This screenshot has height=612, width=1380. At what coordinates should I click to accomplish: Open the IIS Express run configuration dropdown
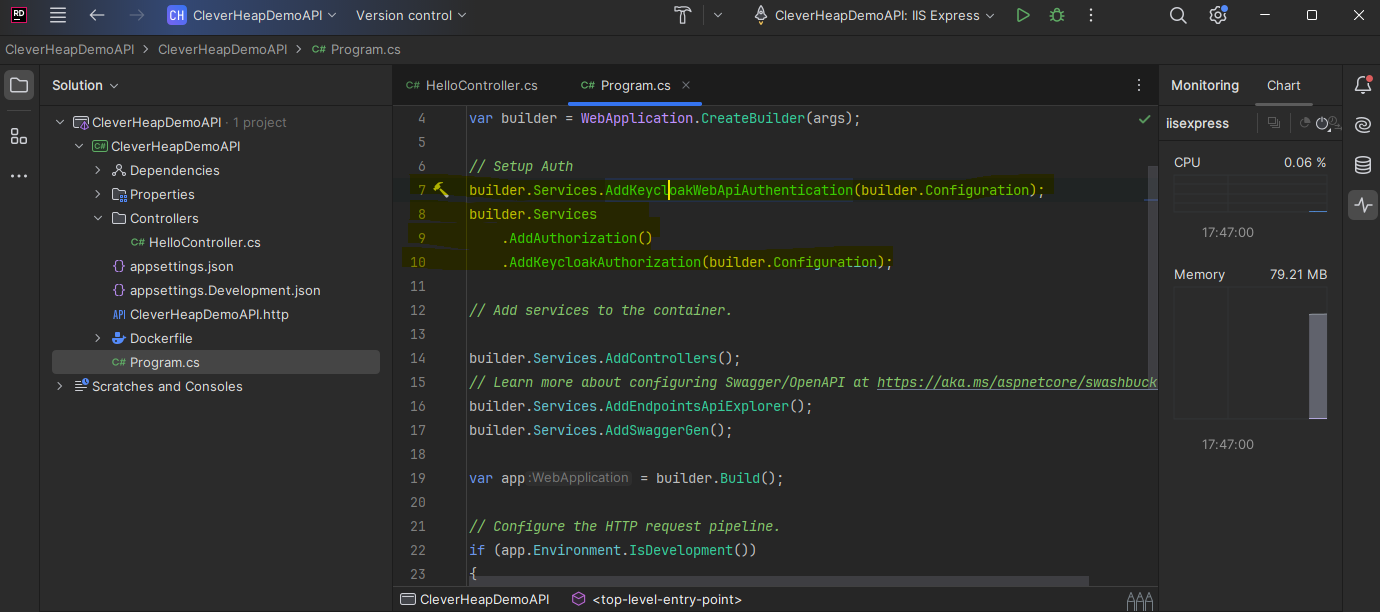click(x=873, y=15)
